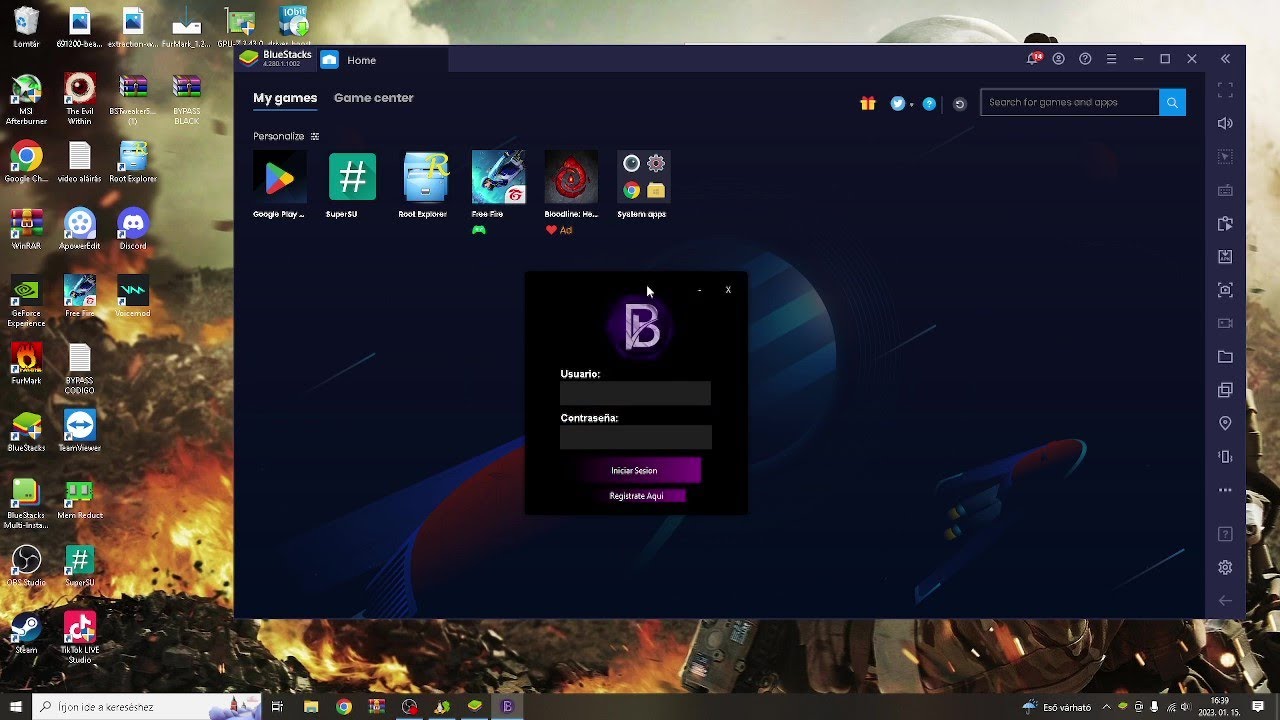Viewport: 1280px width, 720px height.
Task: Show hidden system tray icons
Action: pos(1106,707)
